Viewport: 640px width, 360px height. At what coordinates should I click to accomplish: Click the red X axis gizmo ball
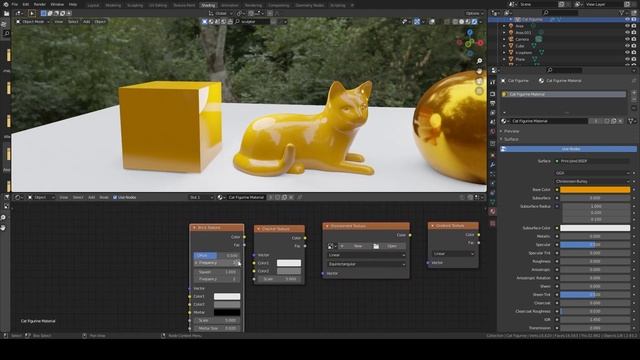tap(480, 42)
